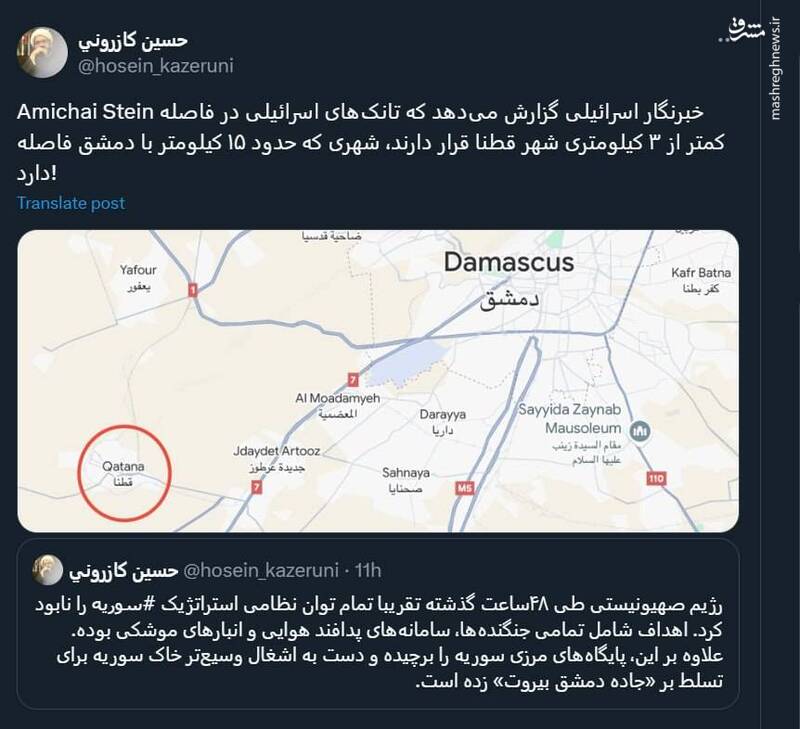The width and height of the screenshot is (800, 729).
Task: Click the red circle around Qatana
Action: coord(124,473)
